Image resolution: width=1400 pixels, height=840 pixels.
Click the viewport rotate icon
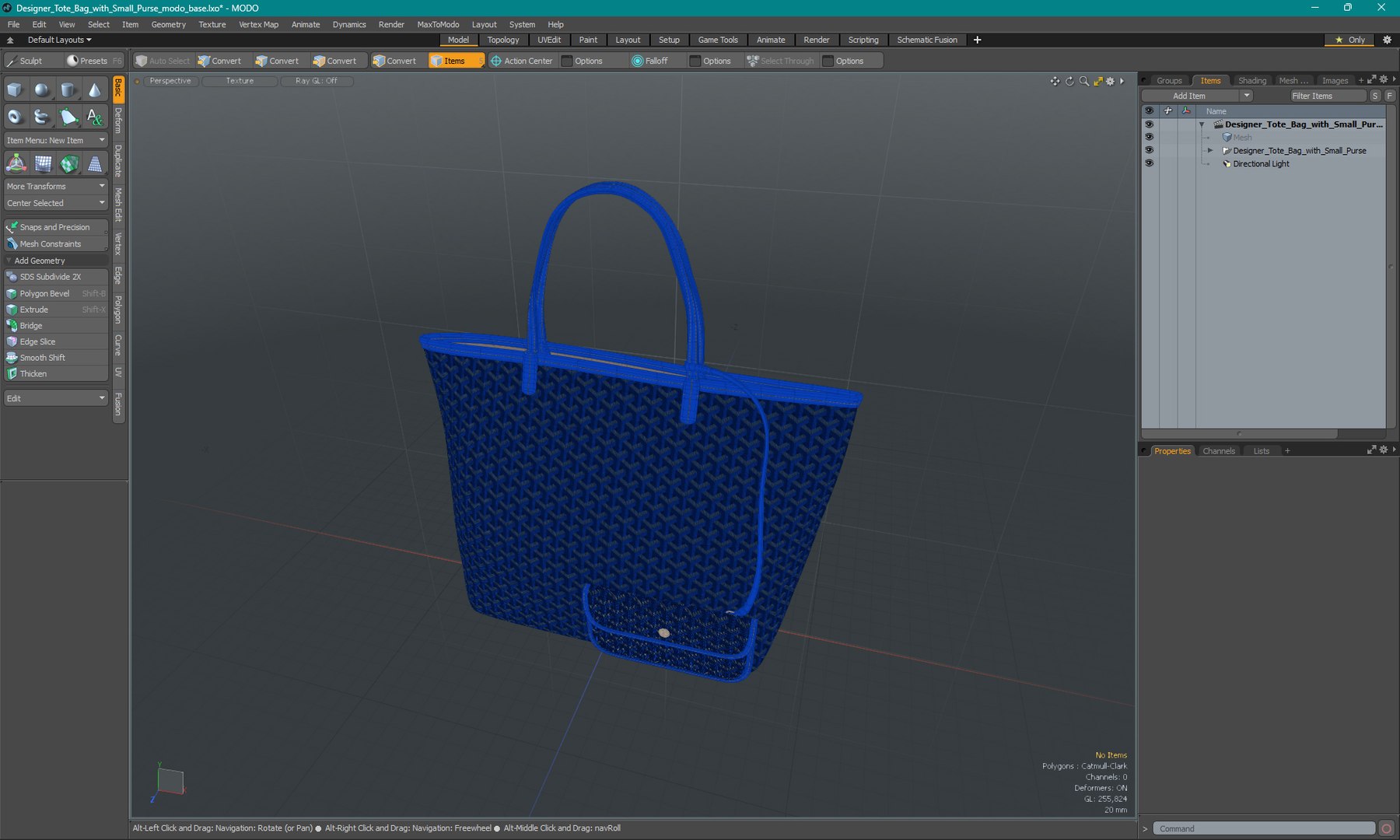click(1069, 81)
